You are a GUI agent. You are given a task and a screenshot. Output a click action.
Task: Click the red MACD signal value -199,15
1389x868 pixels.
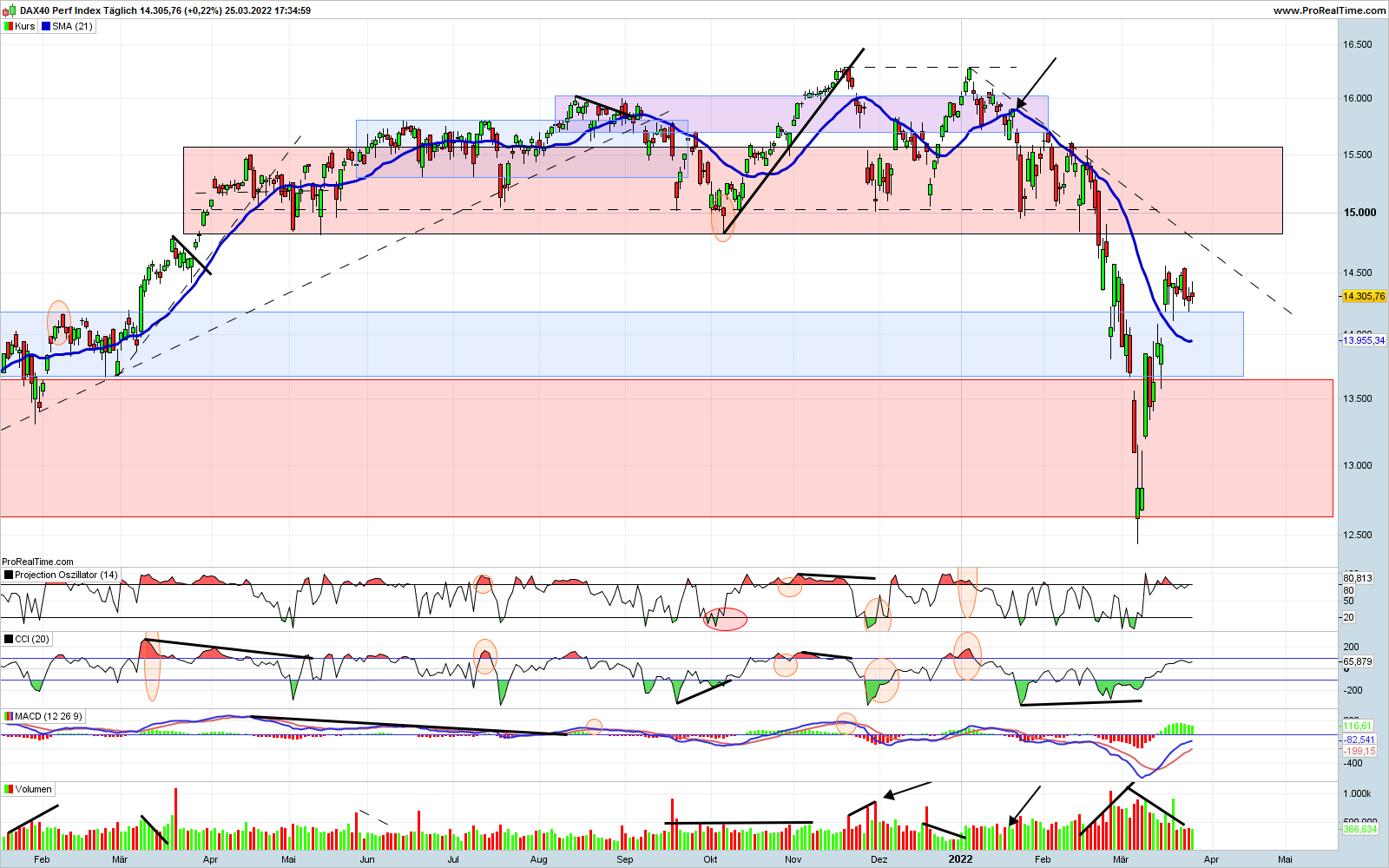click(1359, 751)
